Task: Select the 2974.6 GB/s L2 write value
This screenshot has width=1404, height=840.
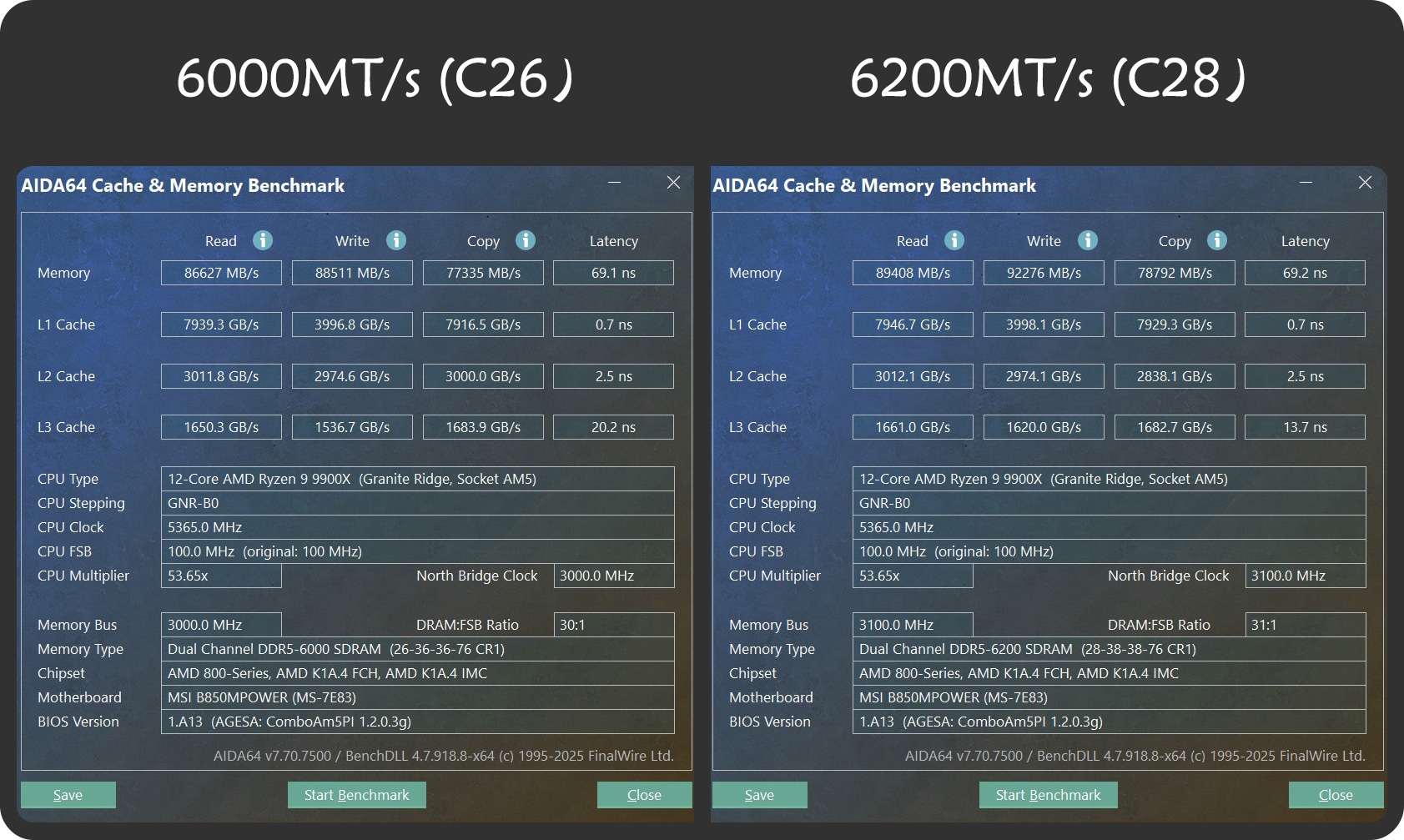Action: pyautogui.click(x=352, y=376)
